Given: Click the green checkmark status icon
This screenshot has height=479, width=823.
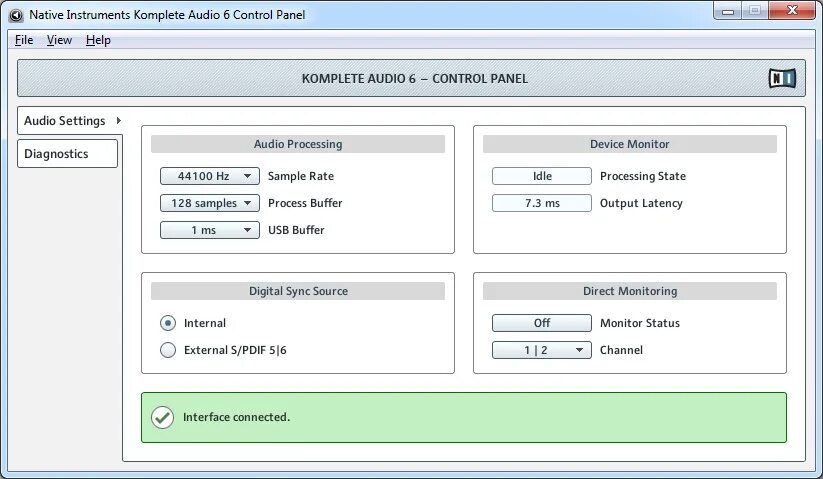Looking at the screenshot, I should [x=163, y=418].
